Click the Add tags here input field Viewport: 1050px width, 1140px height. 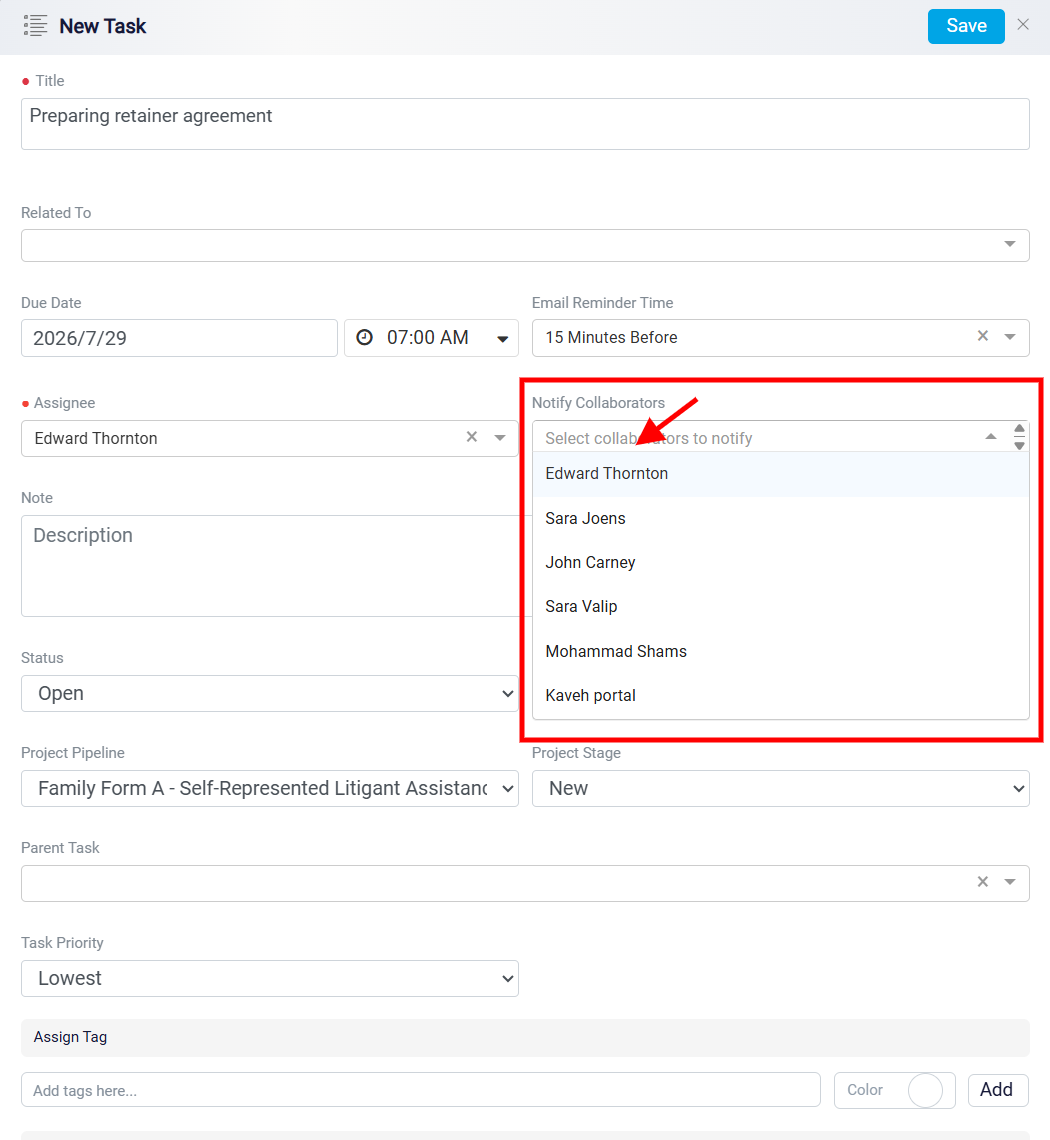[420, 1090]
